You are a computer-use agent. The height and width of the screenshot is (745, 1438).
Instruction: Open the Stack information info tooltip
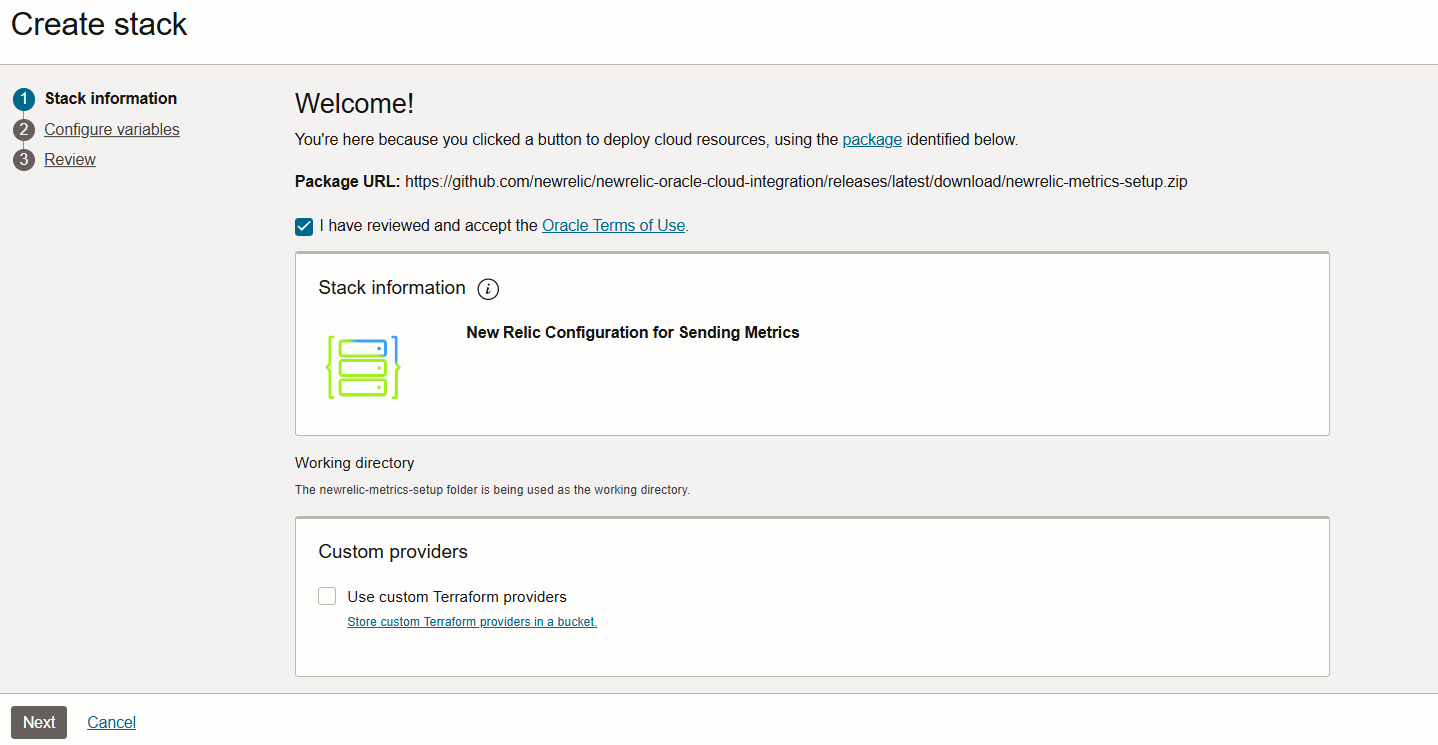(488, 289)
